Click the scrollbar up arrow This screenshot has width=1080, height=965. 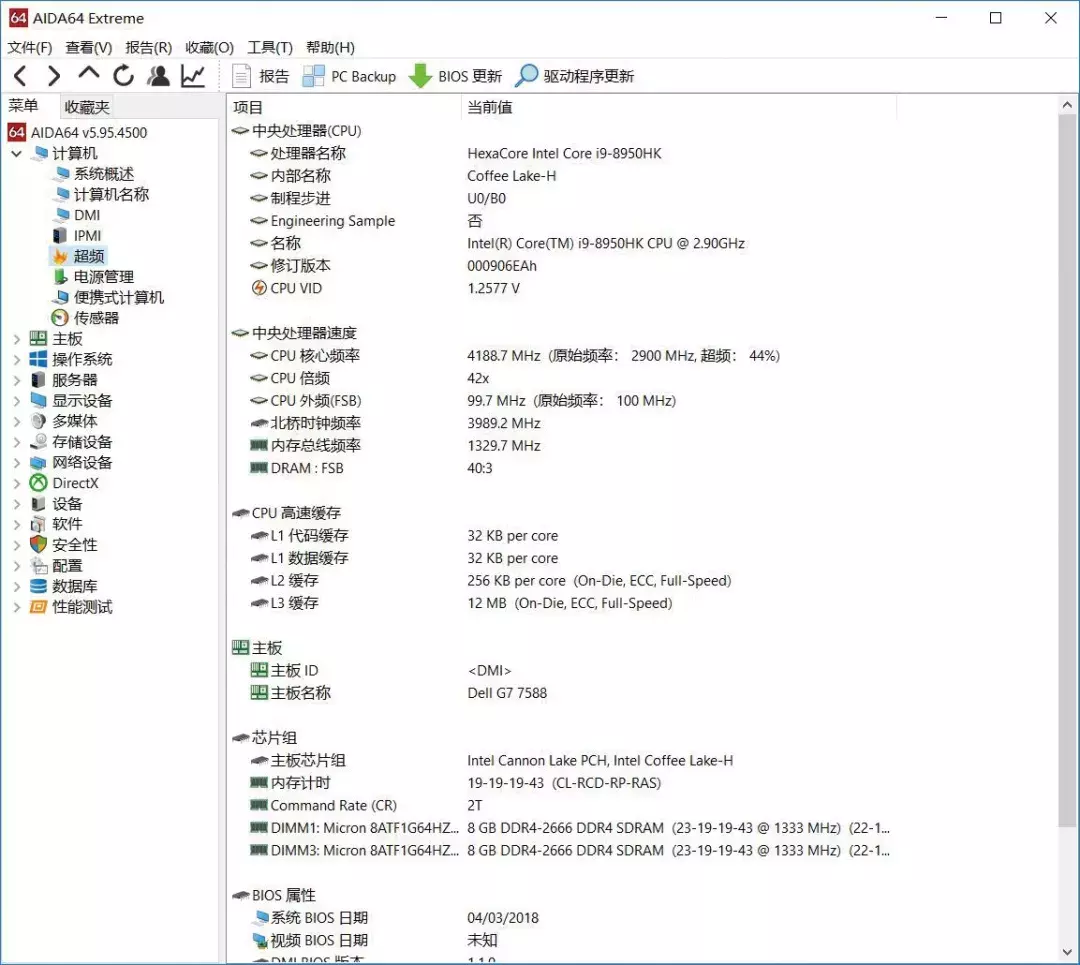tap(1068, 105)
